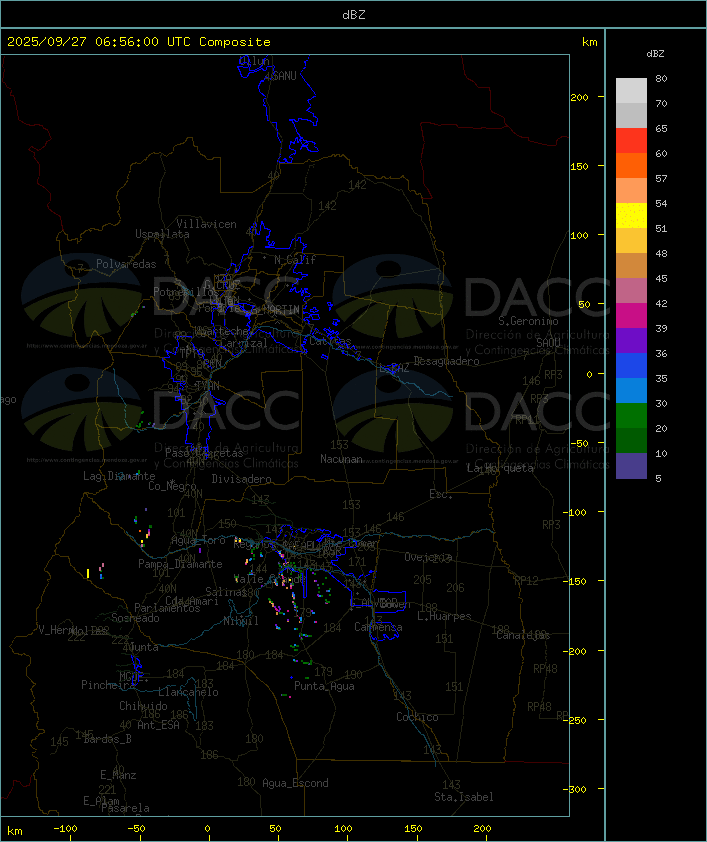This screenshot has width=707, height=842.
Task: Select the Agua_Escond location label
Action: [x=295, y=783]
